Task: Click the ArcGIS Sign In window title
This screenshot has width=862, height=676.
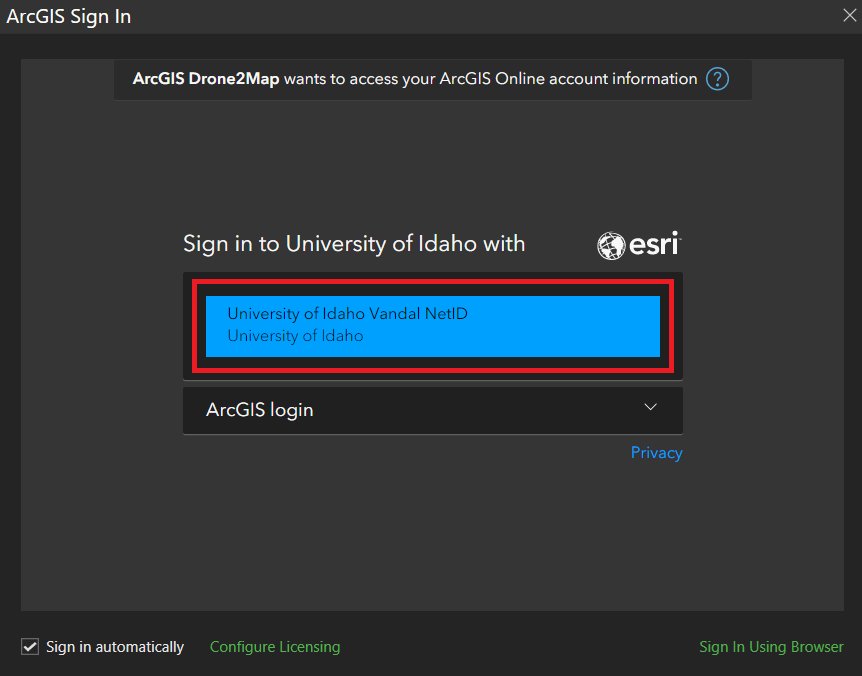Action: point(69,16)
